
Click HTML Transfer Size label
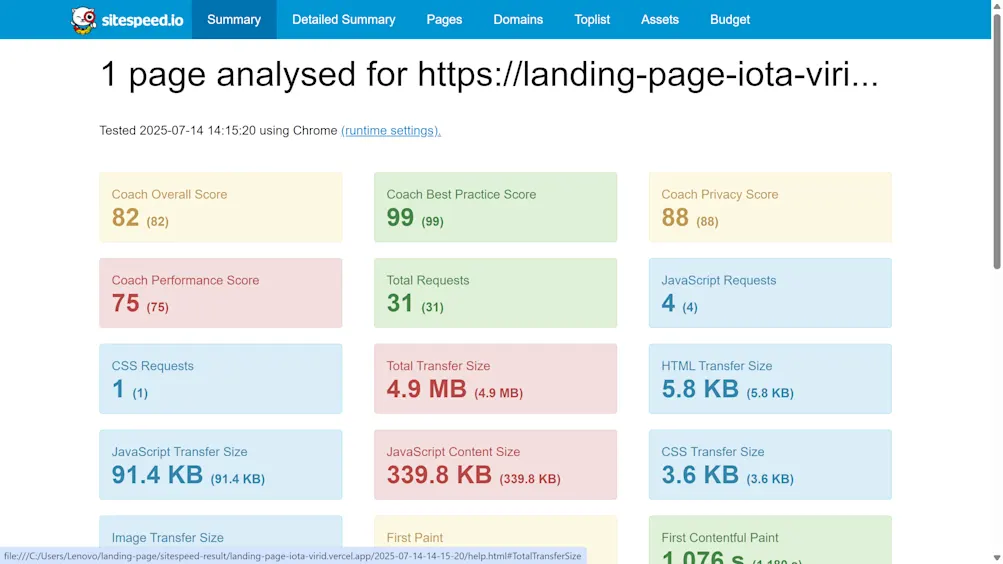[x=716, y=366]
